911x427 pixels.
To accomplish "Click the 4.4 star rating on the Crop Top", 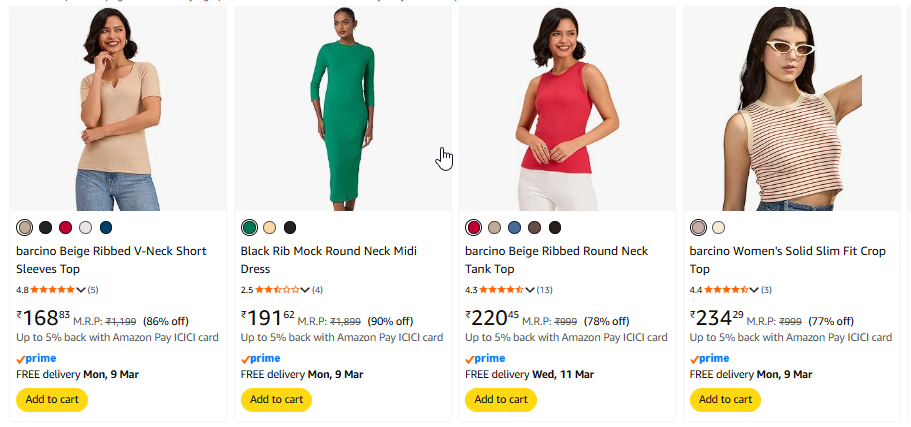I will 726,290.
